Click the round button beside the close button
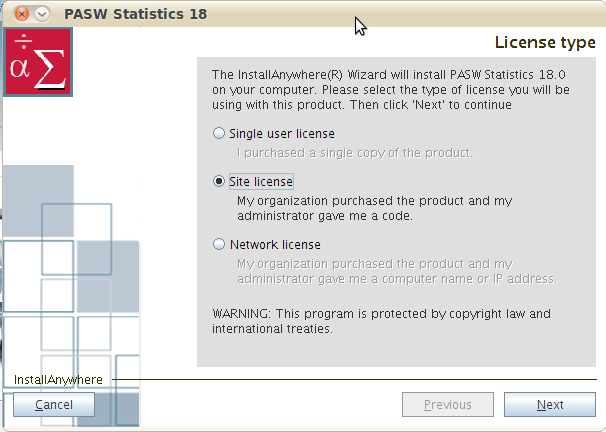 click(x=42, y=14)
